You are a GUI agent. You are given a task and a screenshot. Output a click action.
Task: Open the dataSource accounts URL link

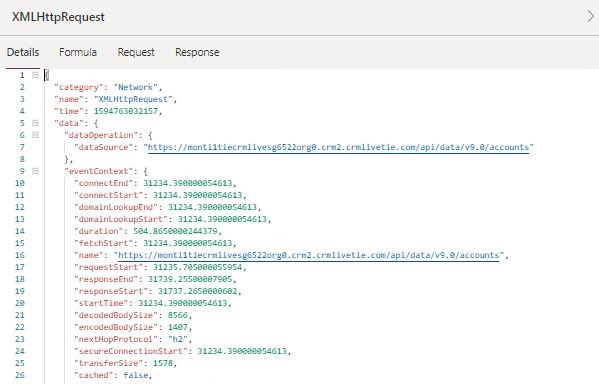coord(338,147)
